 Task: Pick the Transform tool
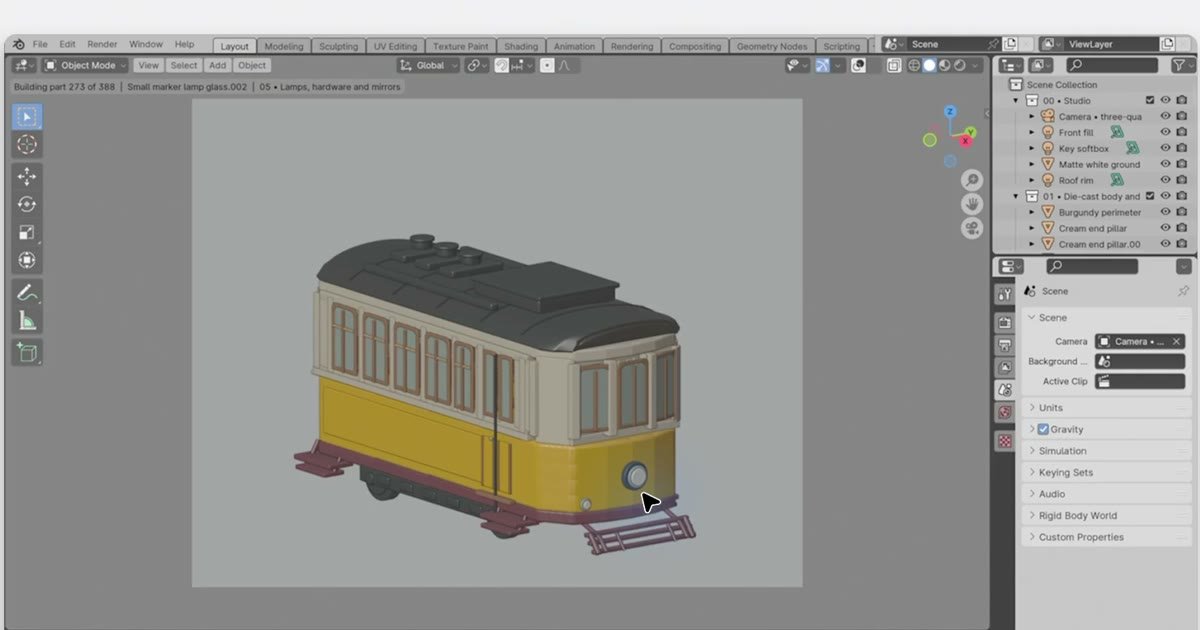pos(27,261)
